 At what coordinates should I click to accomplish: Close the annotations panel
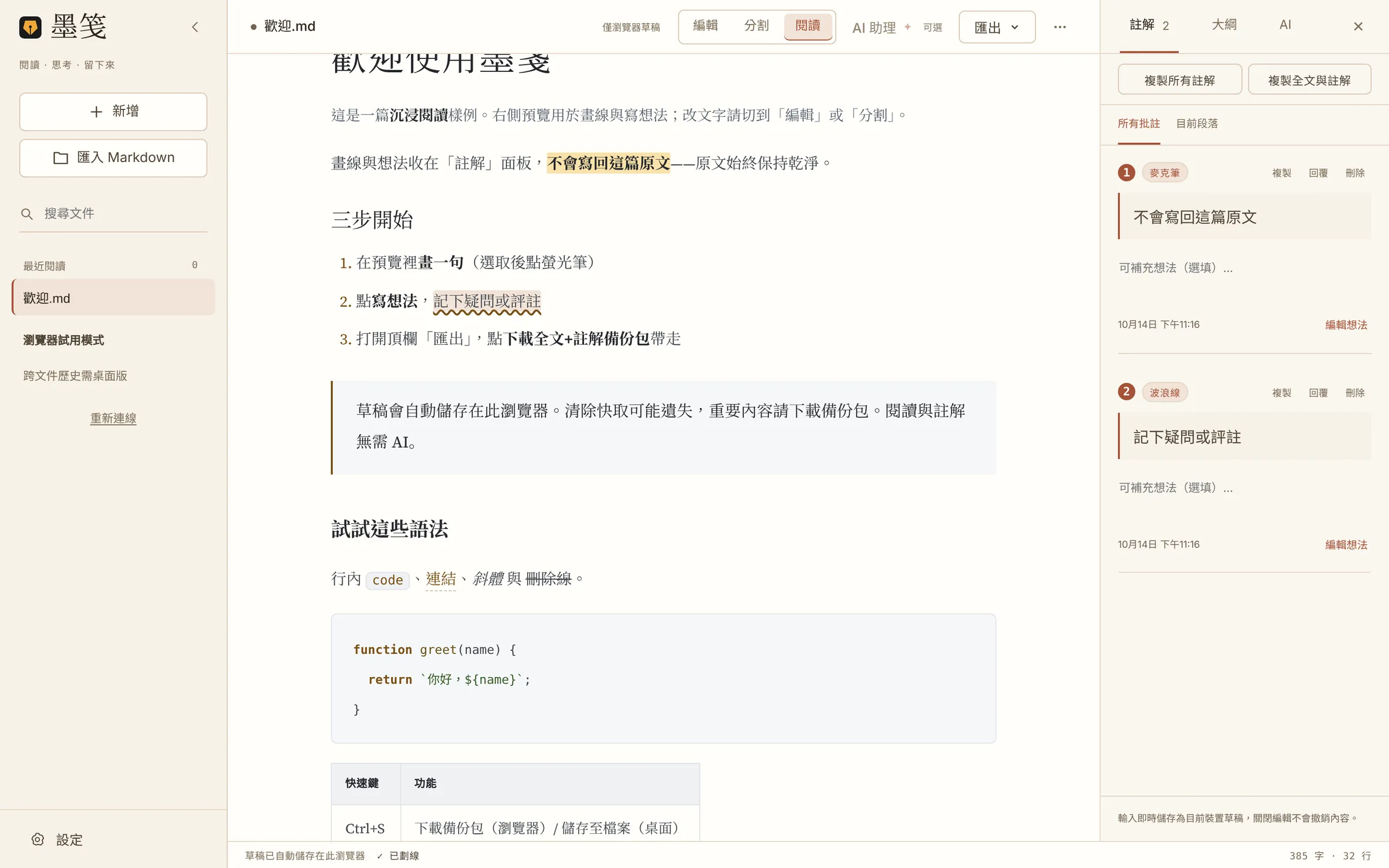1358,27
